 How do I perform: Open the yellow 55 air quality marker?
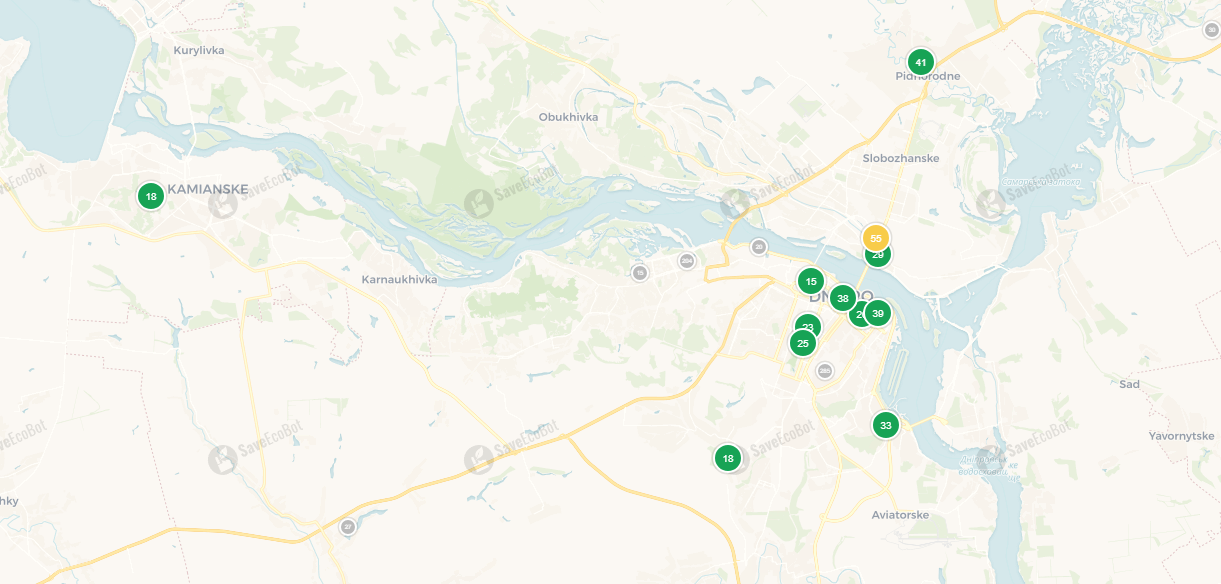coord(876,238)
